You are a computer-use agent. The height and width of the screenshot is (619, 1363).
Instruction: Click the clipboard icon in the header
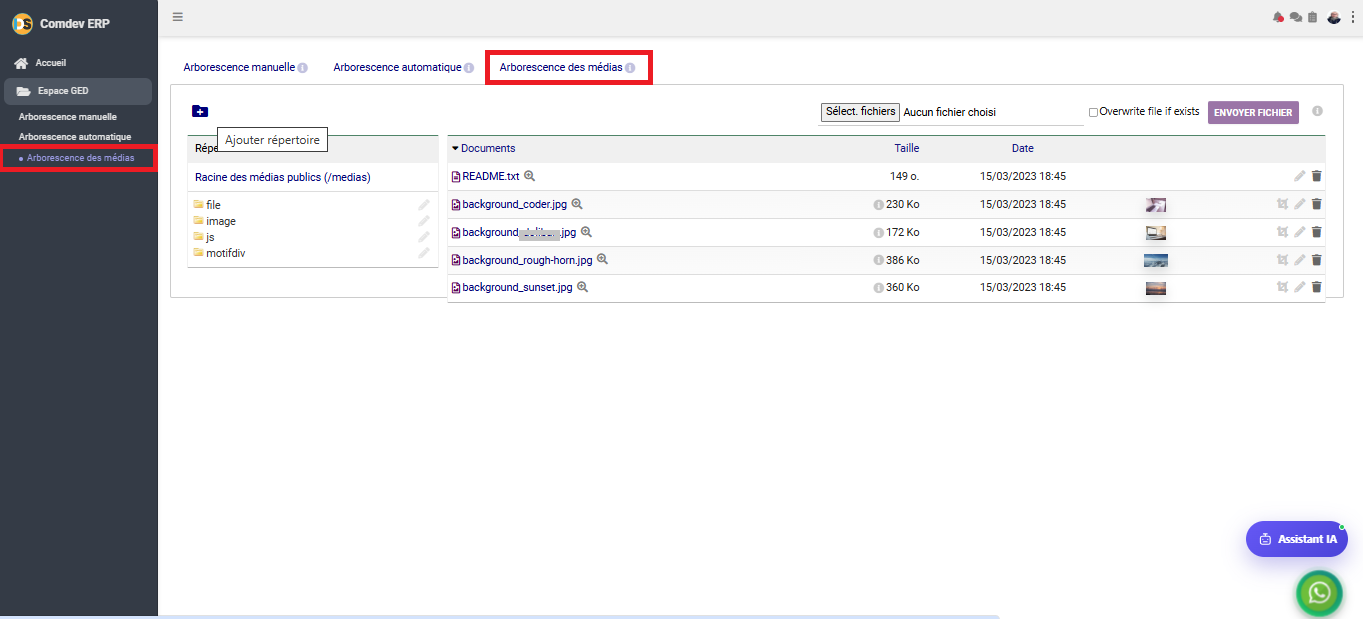click(1312, 17)
